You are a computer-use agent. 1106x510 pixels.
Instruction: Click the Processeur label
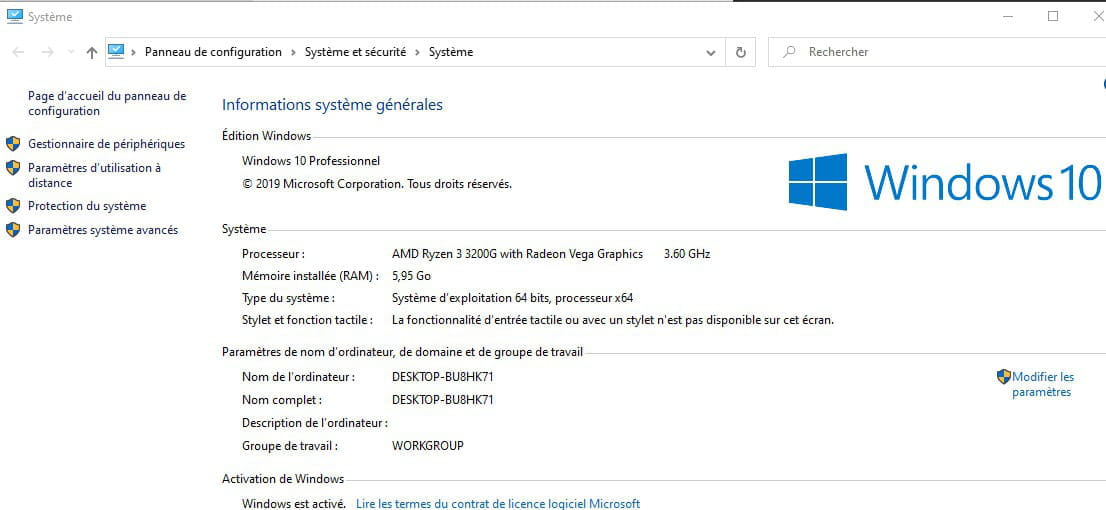(x=274, y=254)
